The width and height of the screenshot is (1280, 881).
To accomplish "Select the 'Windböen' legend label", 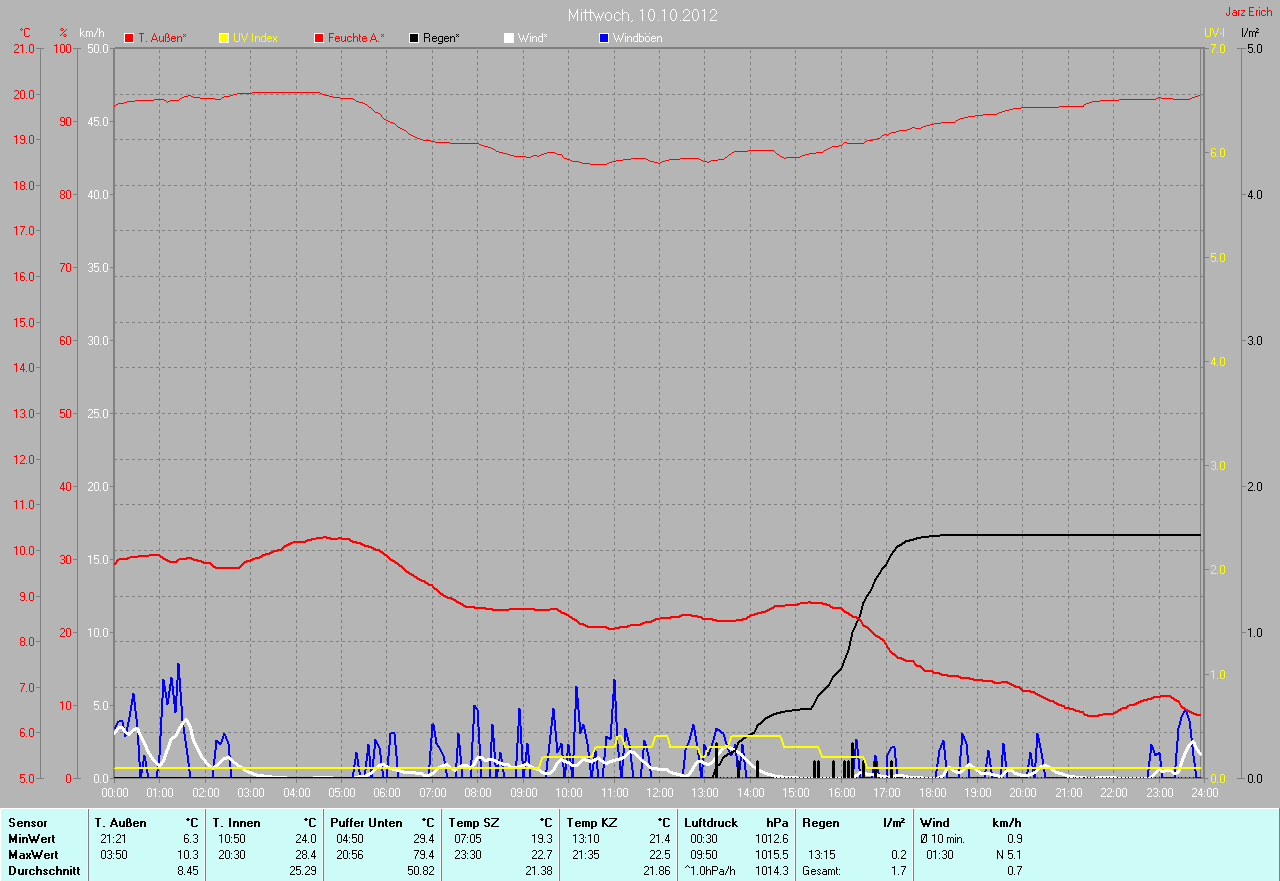I will 637,38.
